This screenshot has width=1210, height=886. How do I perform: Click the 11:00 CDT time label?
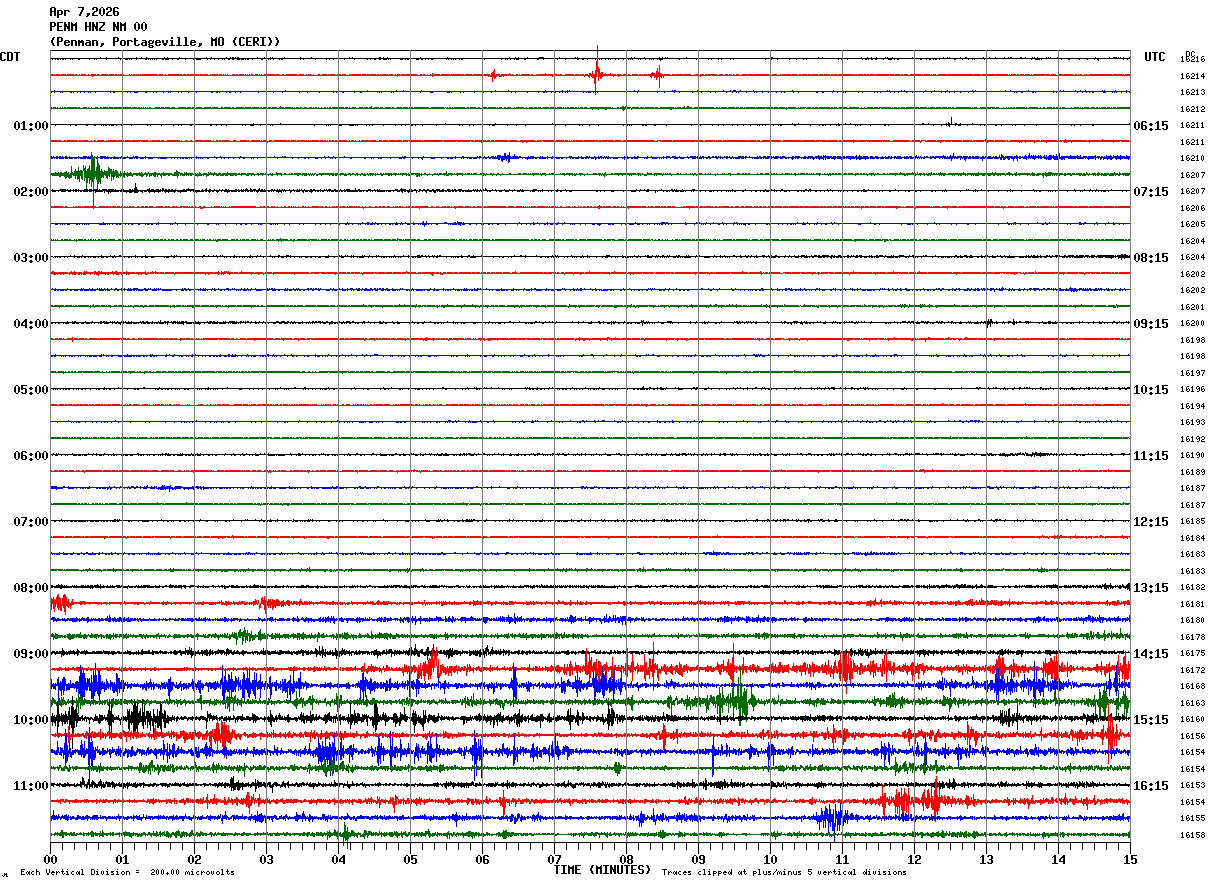(x=31, y=785)
